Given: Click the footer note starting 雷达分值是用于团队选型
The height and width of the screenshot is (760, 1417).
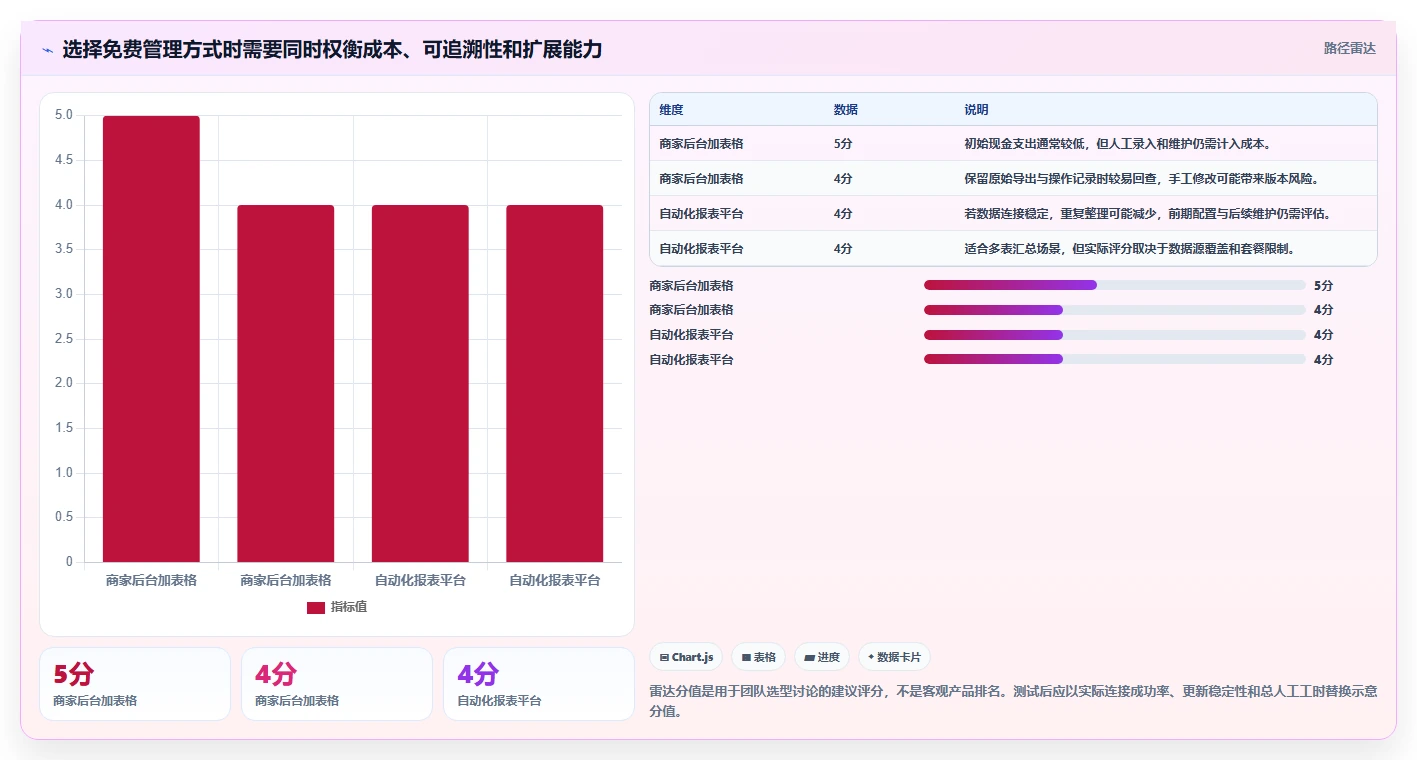Looking at the screenshot, I should (1013, 701).
